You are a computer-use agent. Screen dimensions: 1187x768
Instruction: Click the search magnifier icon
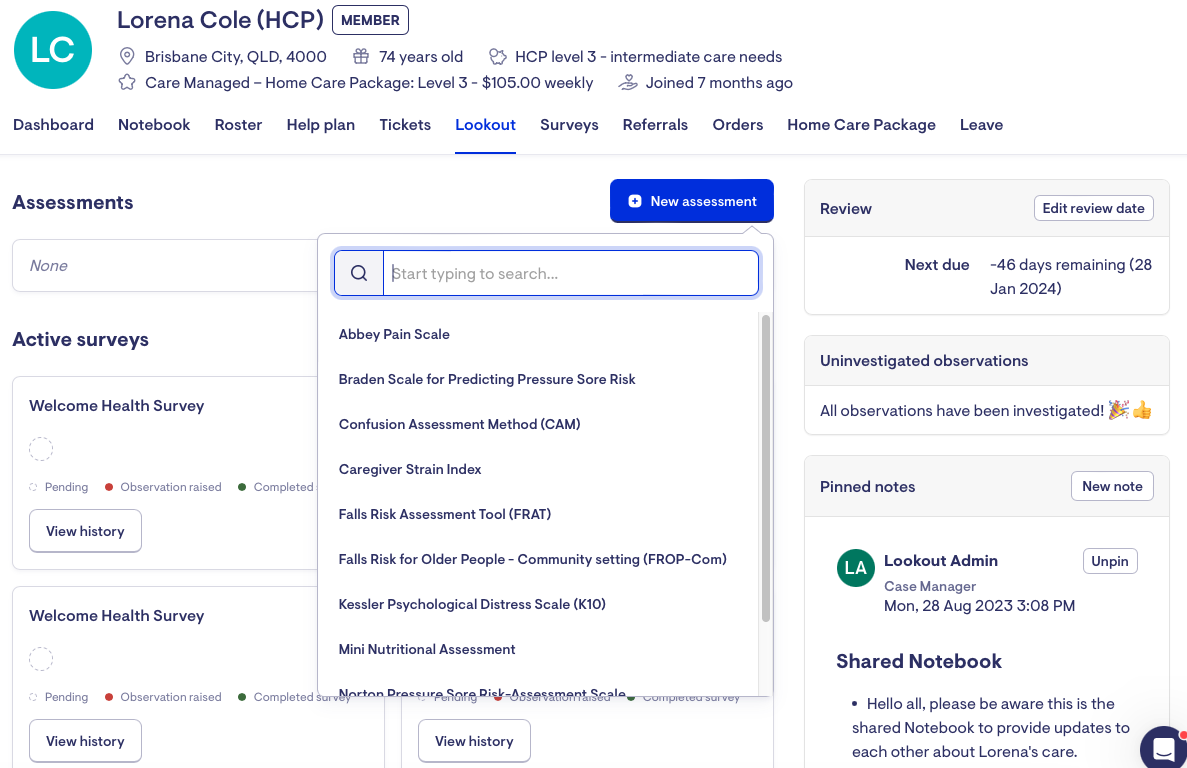(359, 273)
